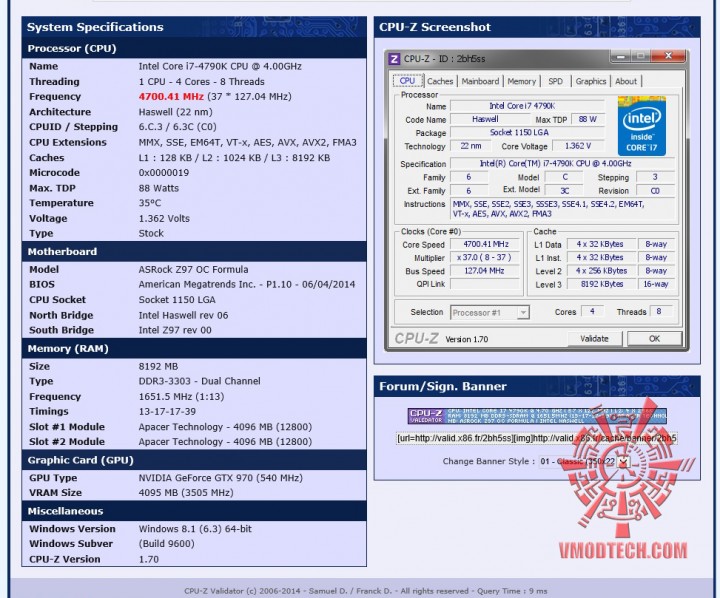Click 'Haswell (22 nm)' architecture value
This screenshot has height=598, width=720.
coord(175,112)
